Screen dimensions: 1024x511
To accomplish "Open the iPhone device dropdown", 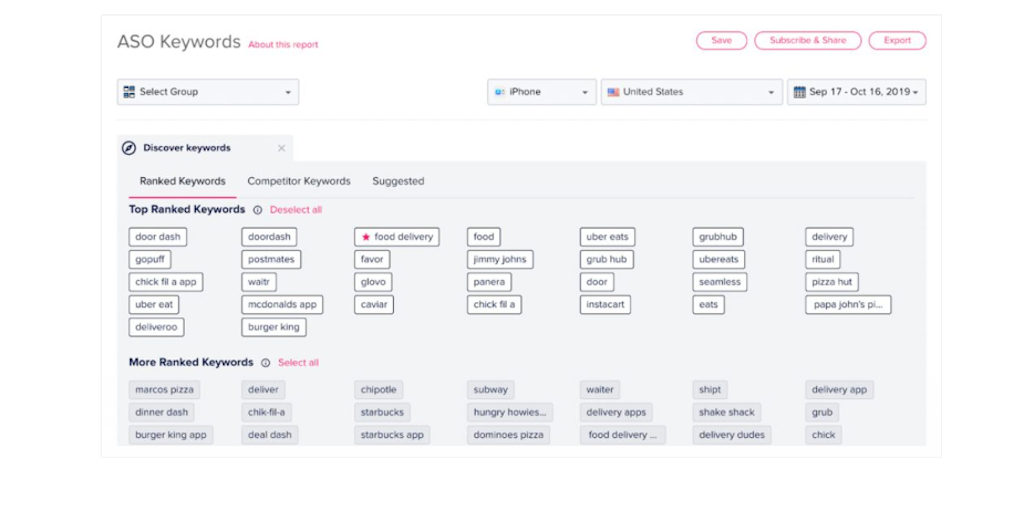I will (541, 92).
